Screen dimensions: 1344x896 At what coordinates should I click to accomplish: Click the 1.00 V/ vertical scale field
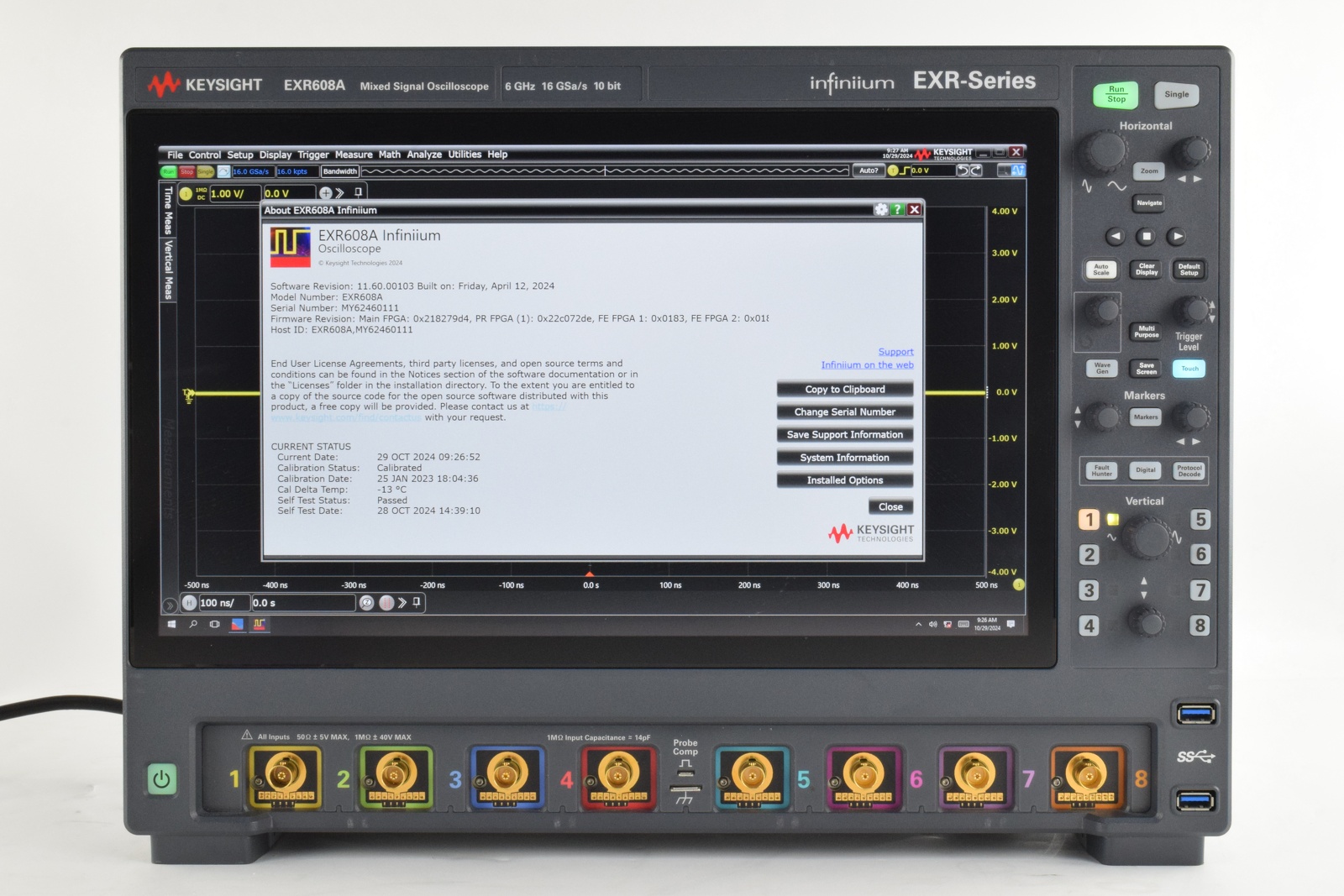234,193
